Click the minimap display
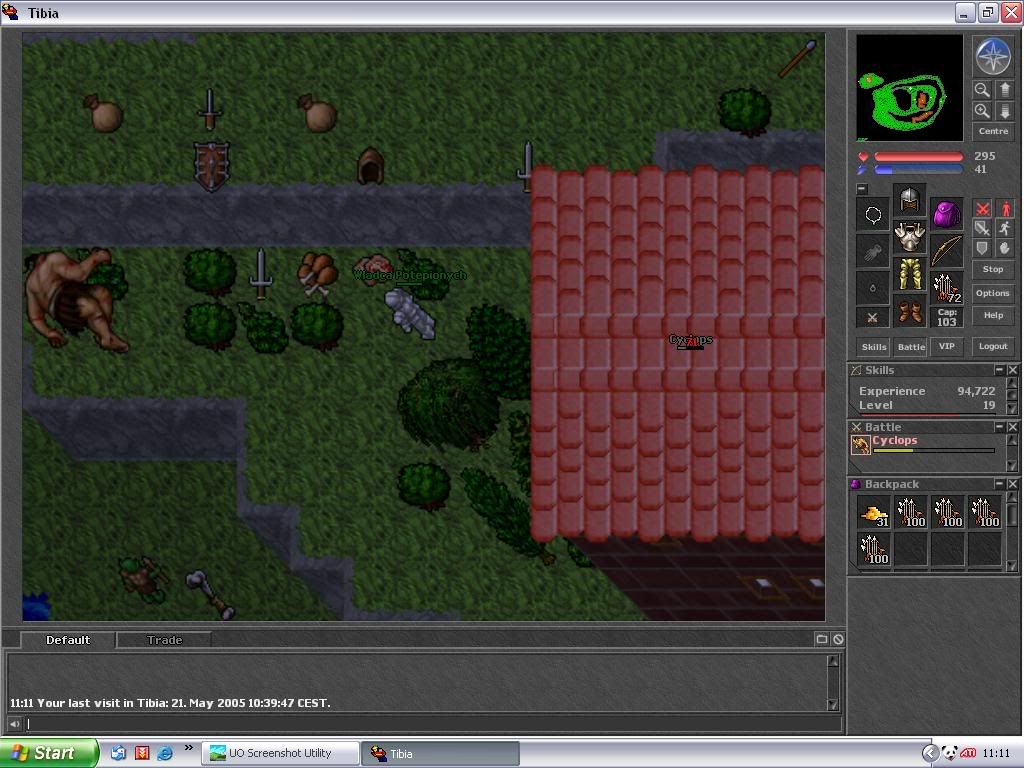 pos(909,88)
